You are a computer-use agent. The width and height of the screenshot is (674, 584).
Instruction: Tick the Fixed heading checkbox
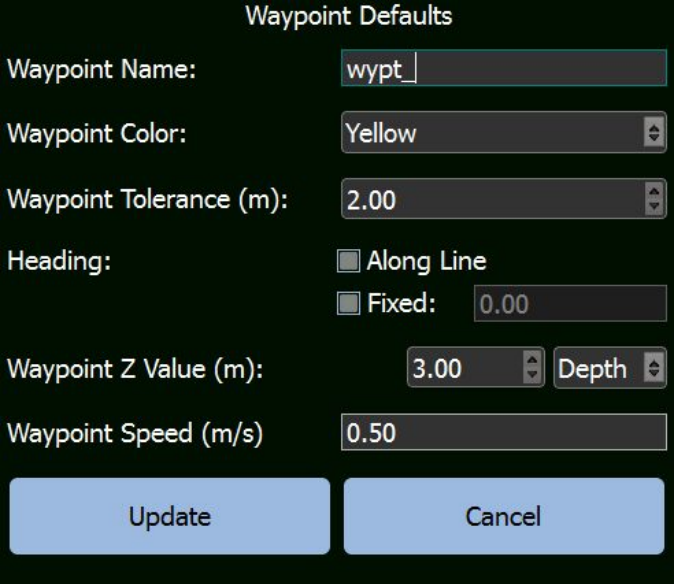tap(348, 303)
